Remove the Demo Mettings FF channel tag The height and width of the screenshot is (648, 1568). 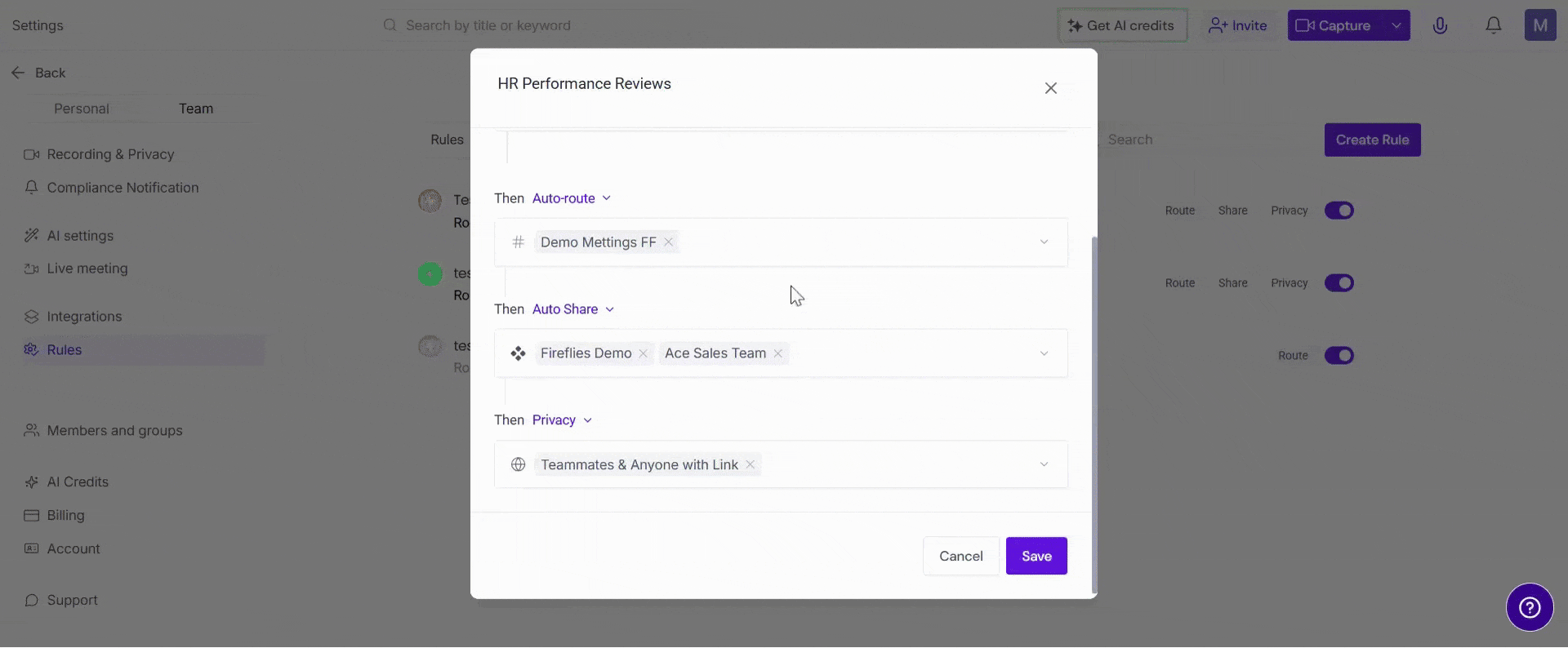668,242
